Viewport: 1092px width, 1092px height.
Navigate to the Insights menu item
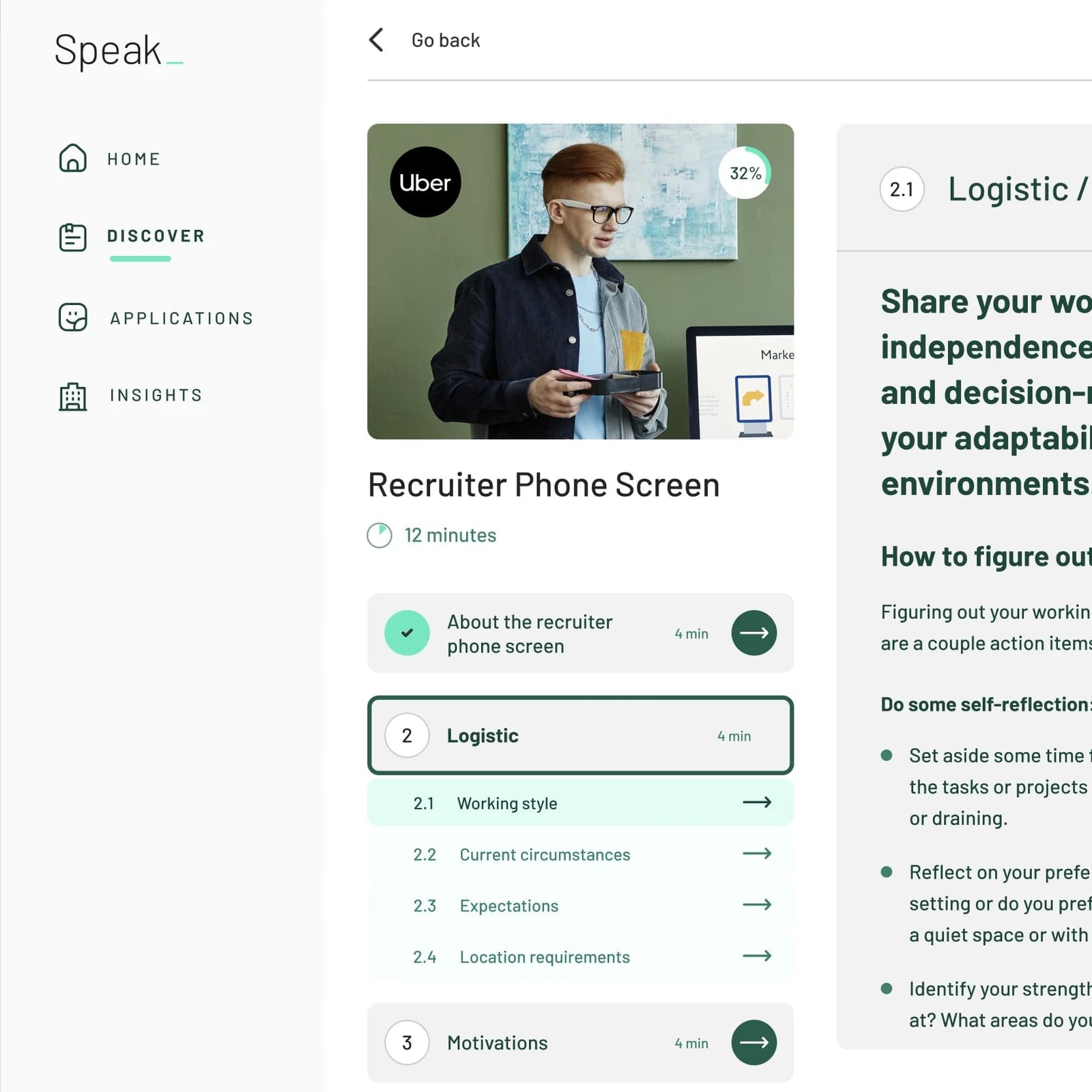[x=156, y=395]
